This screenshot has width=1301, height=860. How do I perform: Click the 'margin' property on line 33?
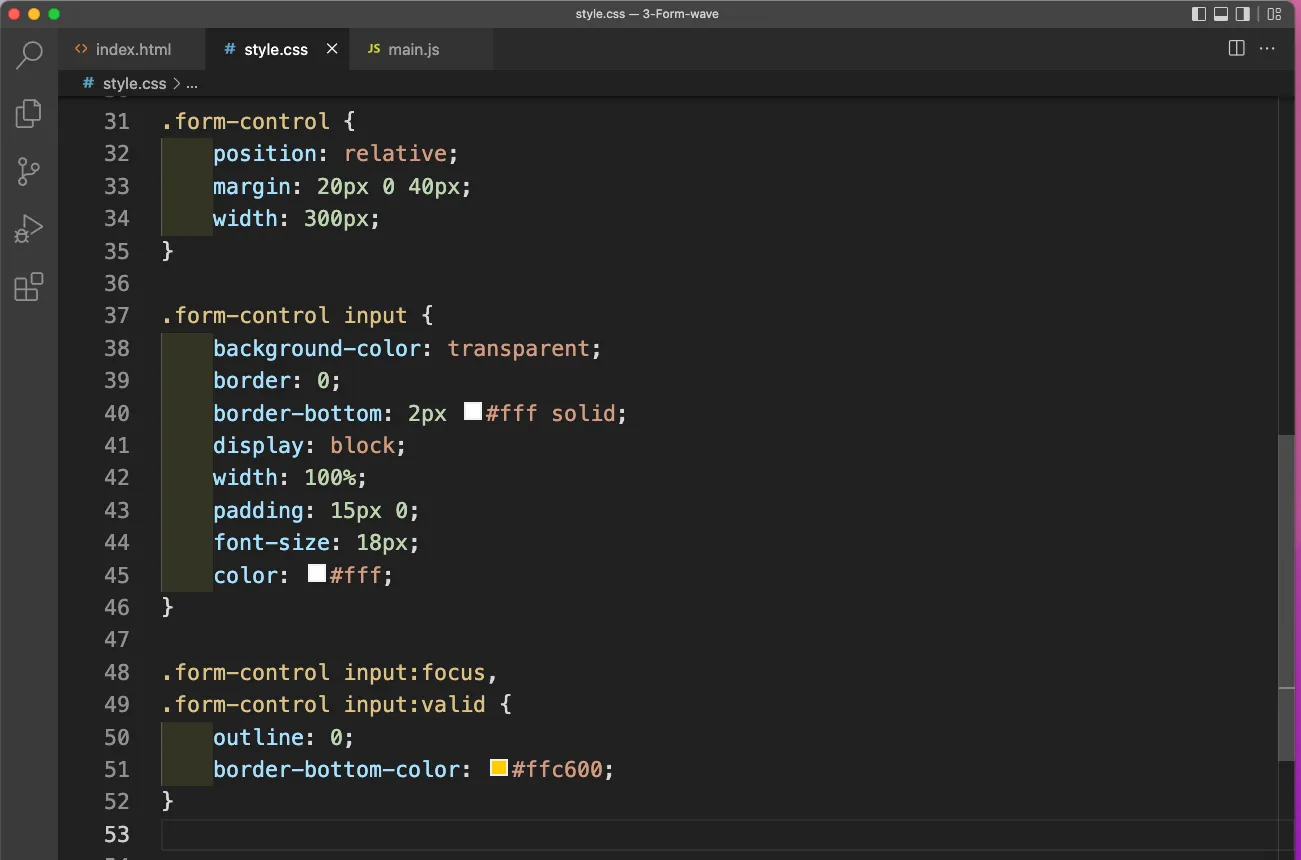pos(252,187)
